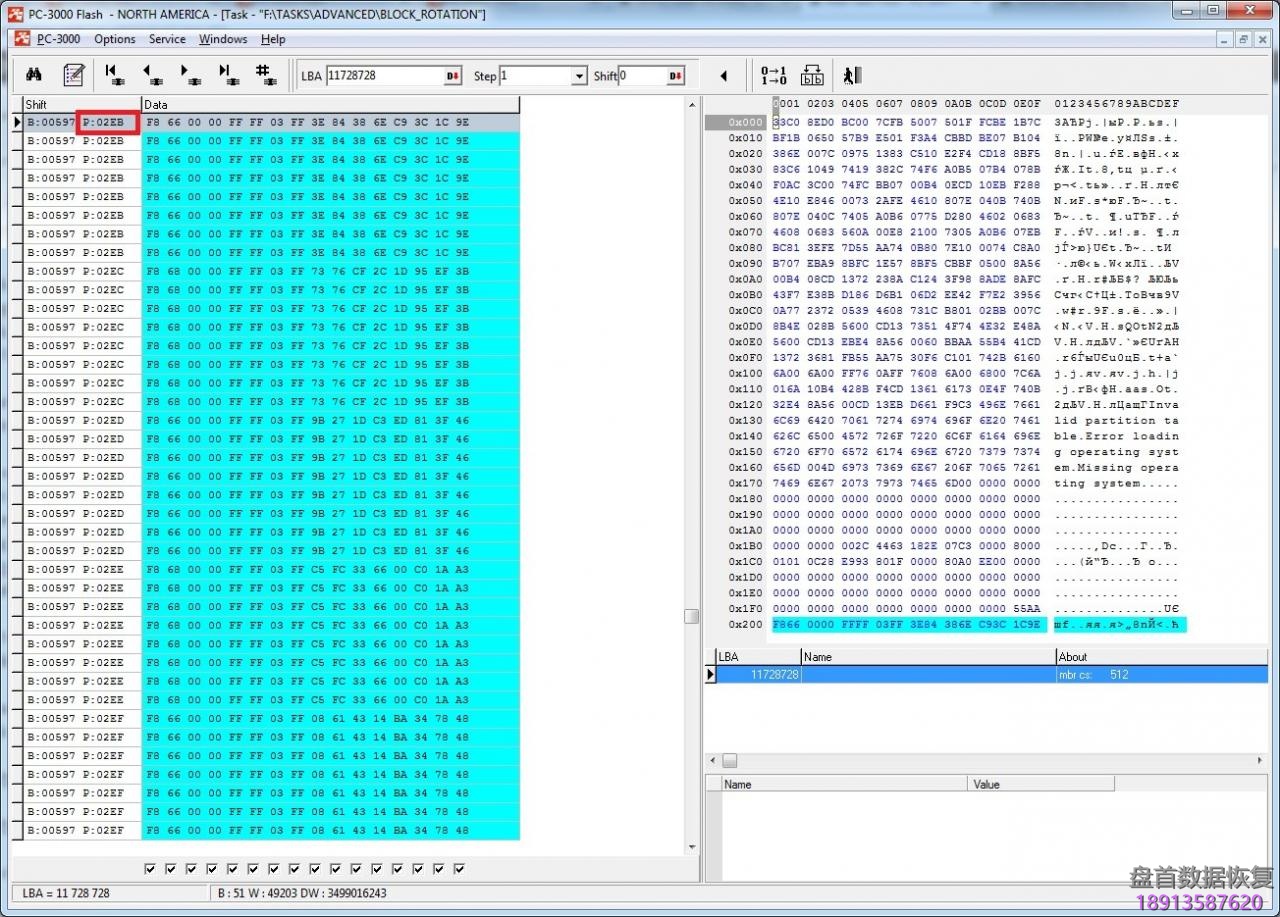Toggle the last byte column checkbox

click(460, 869)
